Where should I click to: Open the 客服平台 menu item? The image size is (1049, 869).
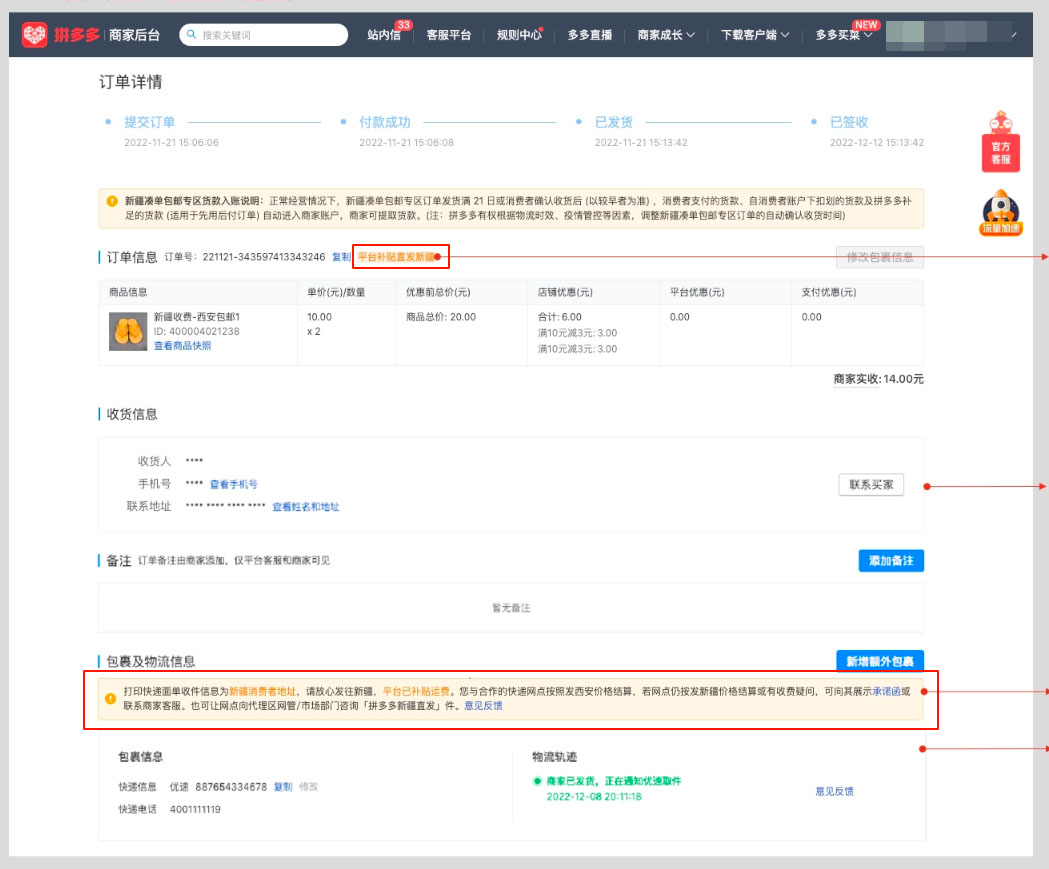point(447,33)
